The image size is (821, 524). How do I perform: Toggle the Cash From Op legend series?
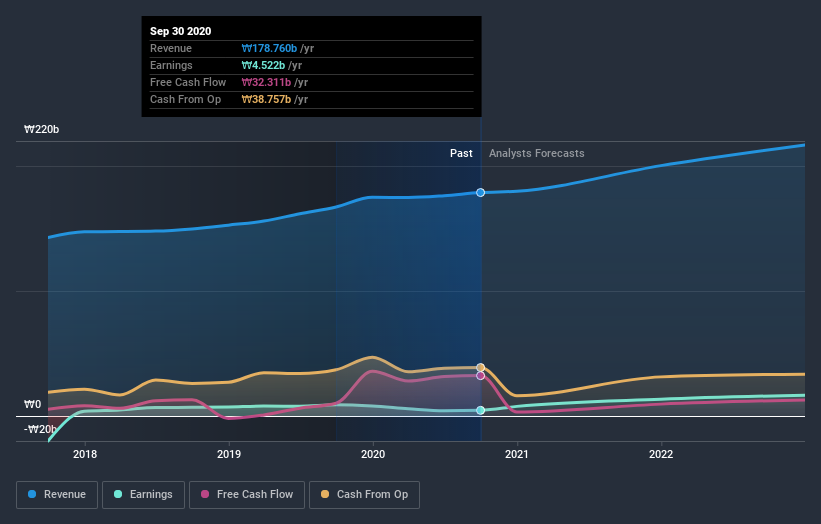364,495
